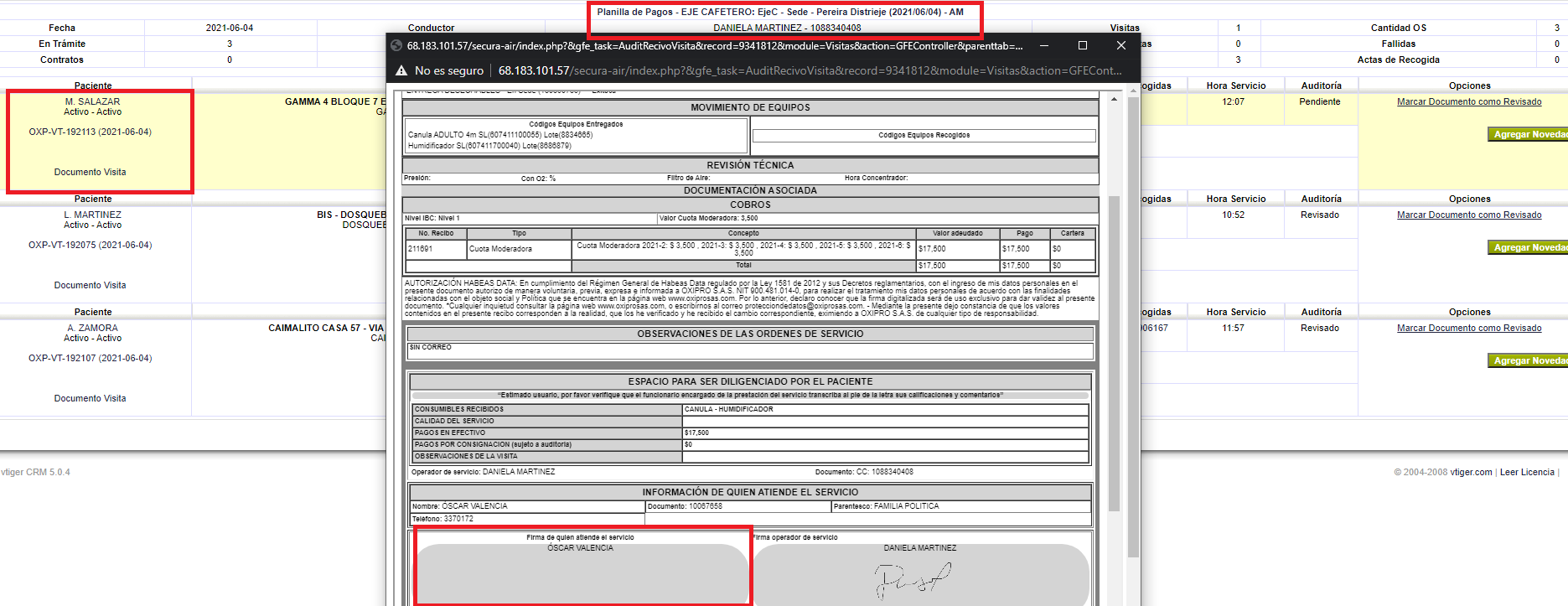Click the popup's vertical scrollbar thumb
The width and height of the screenshot is (1568, 606).
pyautogui.click(x=1114, y=353)
